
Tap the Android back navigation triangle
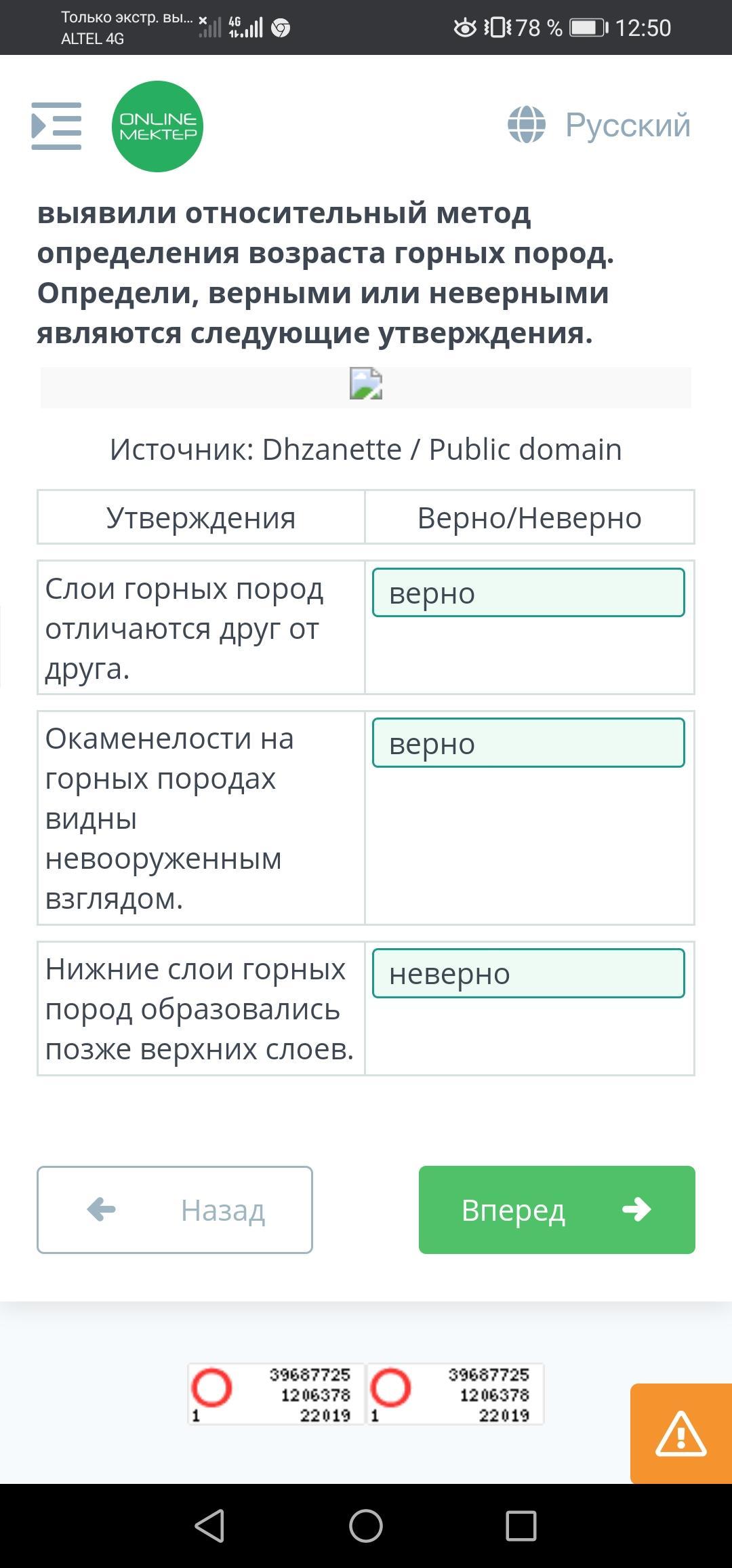[x=209, y=1526]
